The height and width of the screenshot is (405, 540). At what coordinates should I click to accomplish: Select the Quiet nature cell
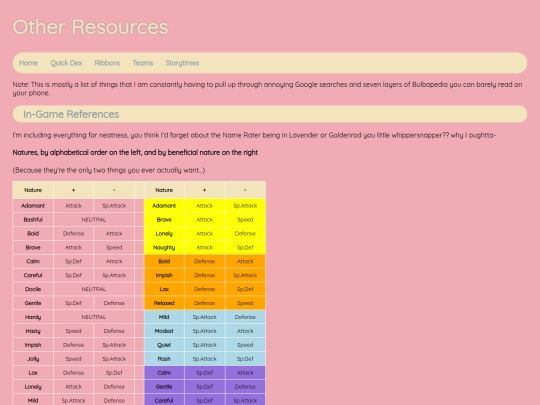(164, 345)
